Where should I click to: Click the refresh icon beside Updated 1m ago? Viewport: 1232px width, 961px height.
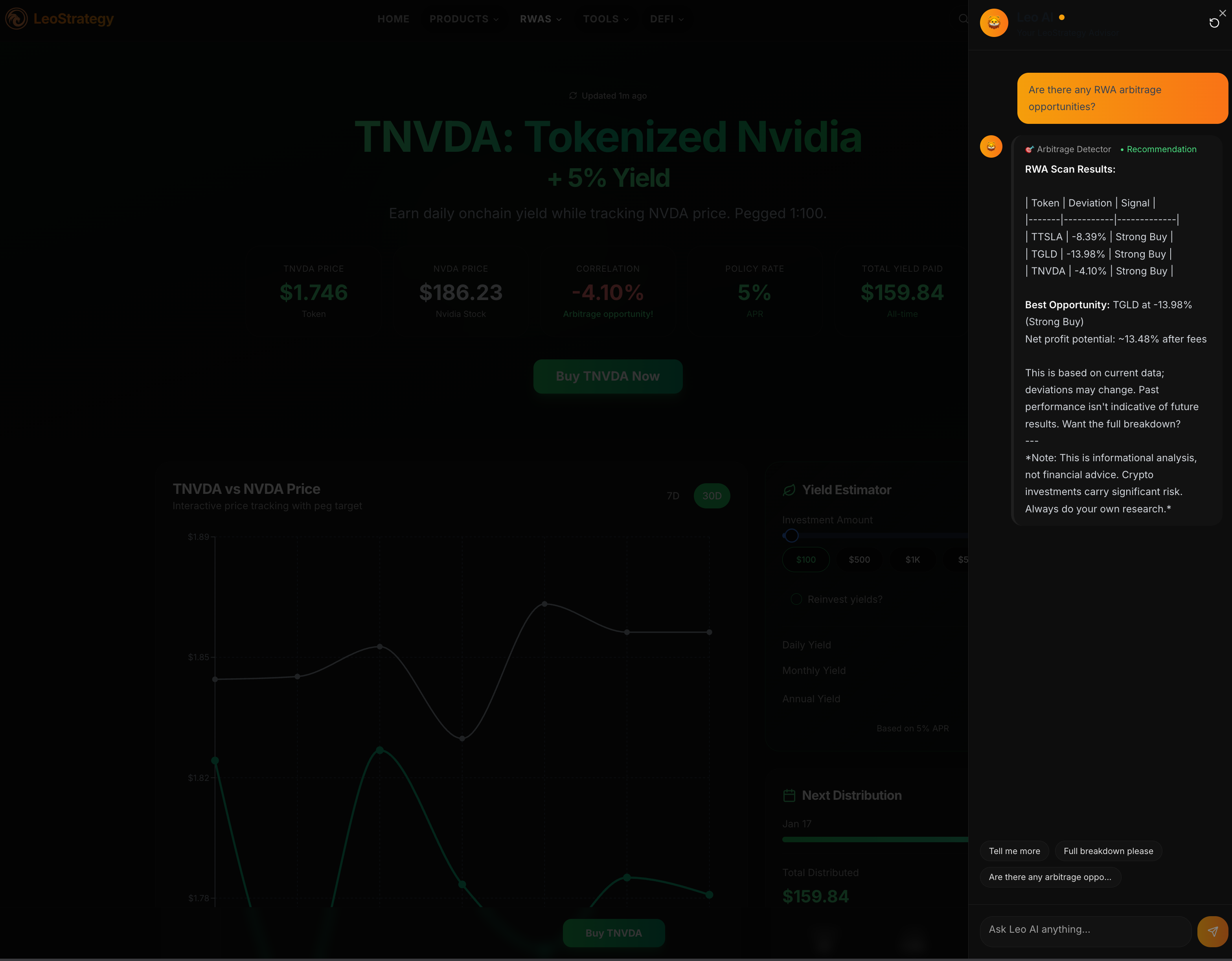point(573,96)
